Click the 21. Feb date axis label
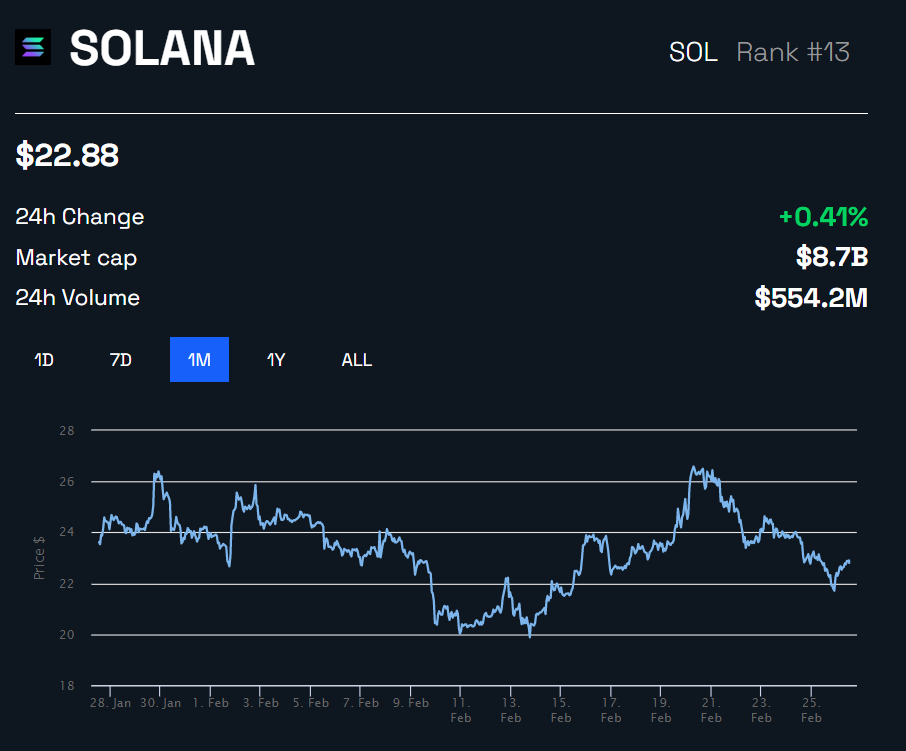The image size is (906, 751). pyautogui.click(x=711, y=710)
